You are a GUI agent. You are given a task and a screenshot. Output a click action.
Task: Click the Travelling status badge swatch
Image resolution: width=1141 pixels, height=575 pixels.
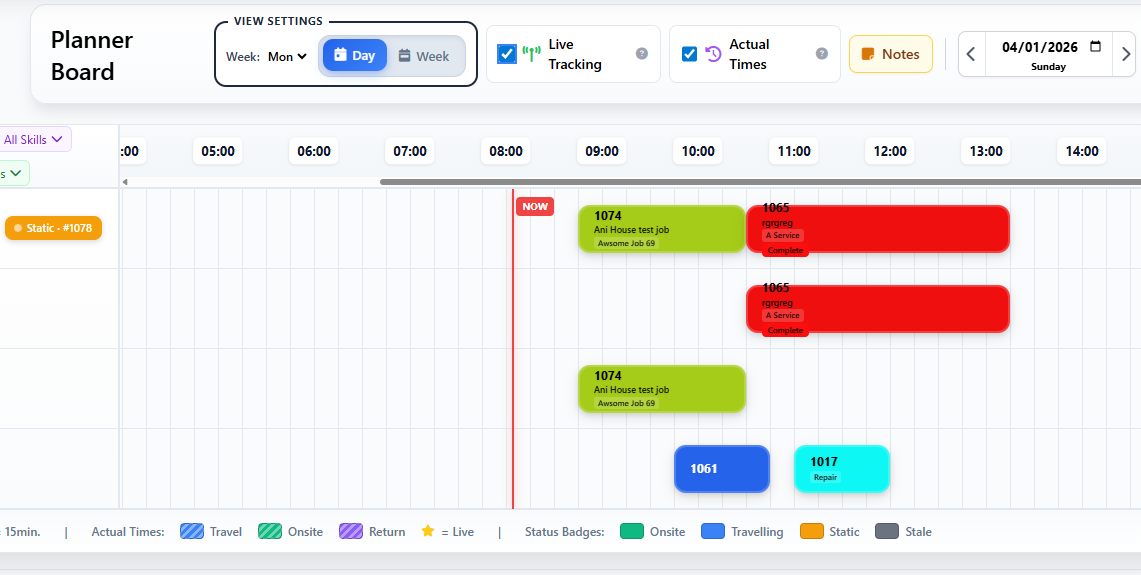coord(713,531)
